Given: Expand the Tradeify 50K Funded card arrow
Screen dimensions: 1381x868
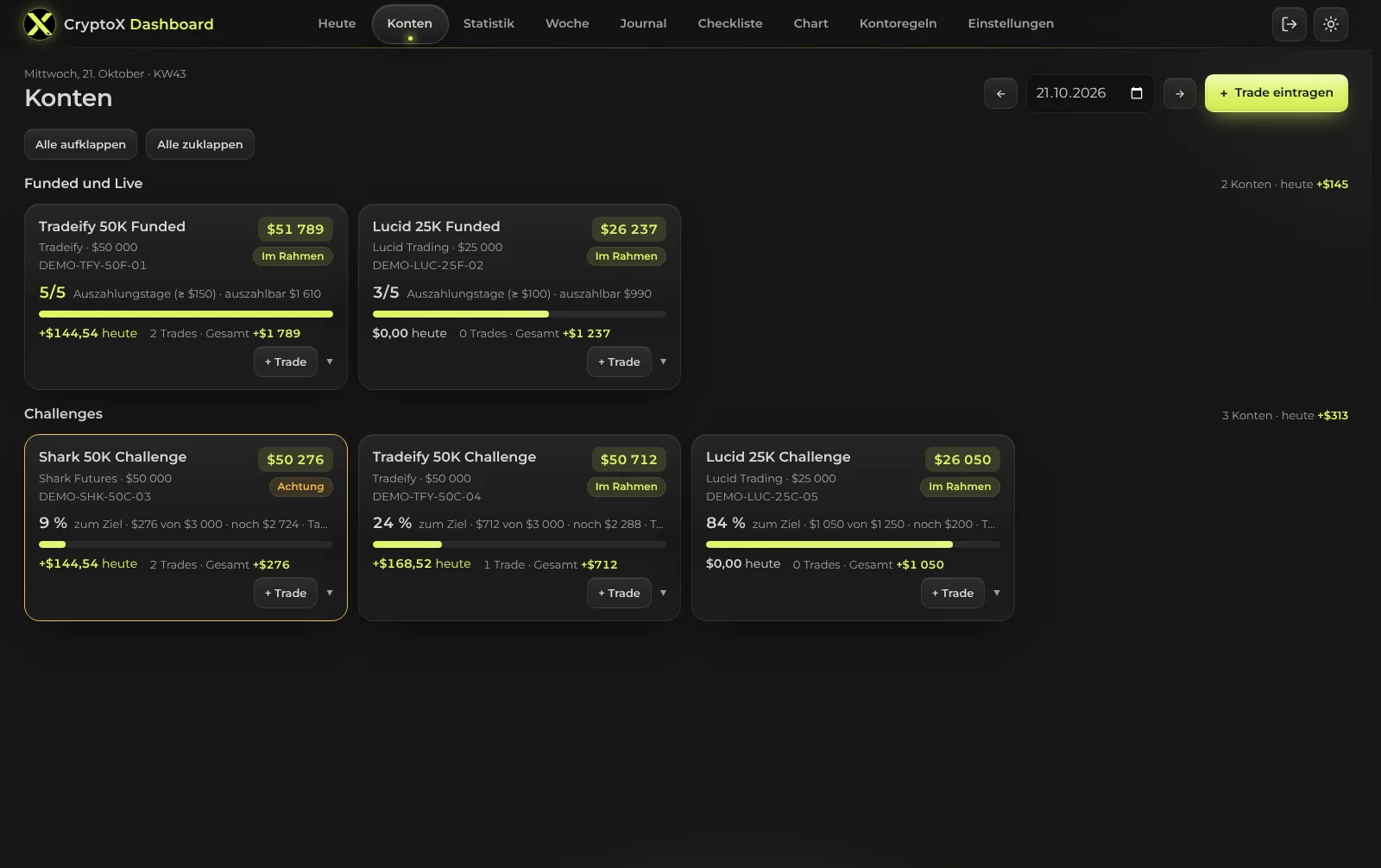Looking at the screenshot, I should point(330,362).
